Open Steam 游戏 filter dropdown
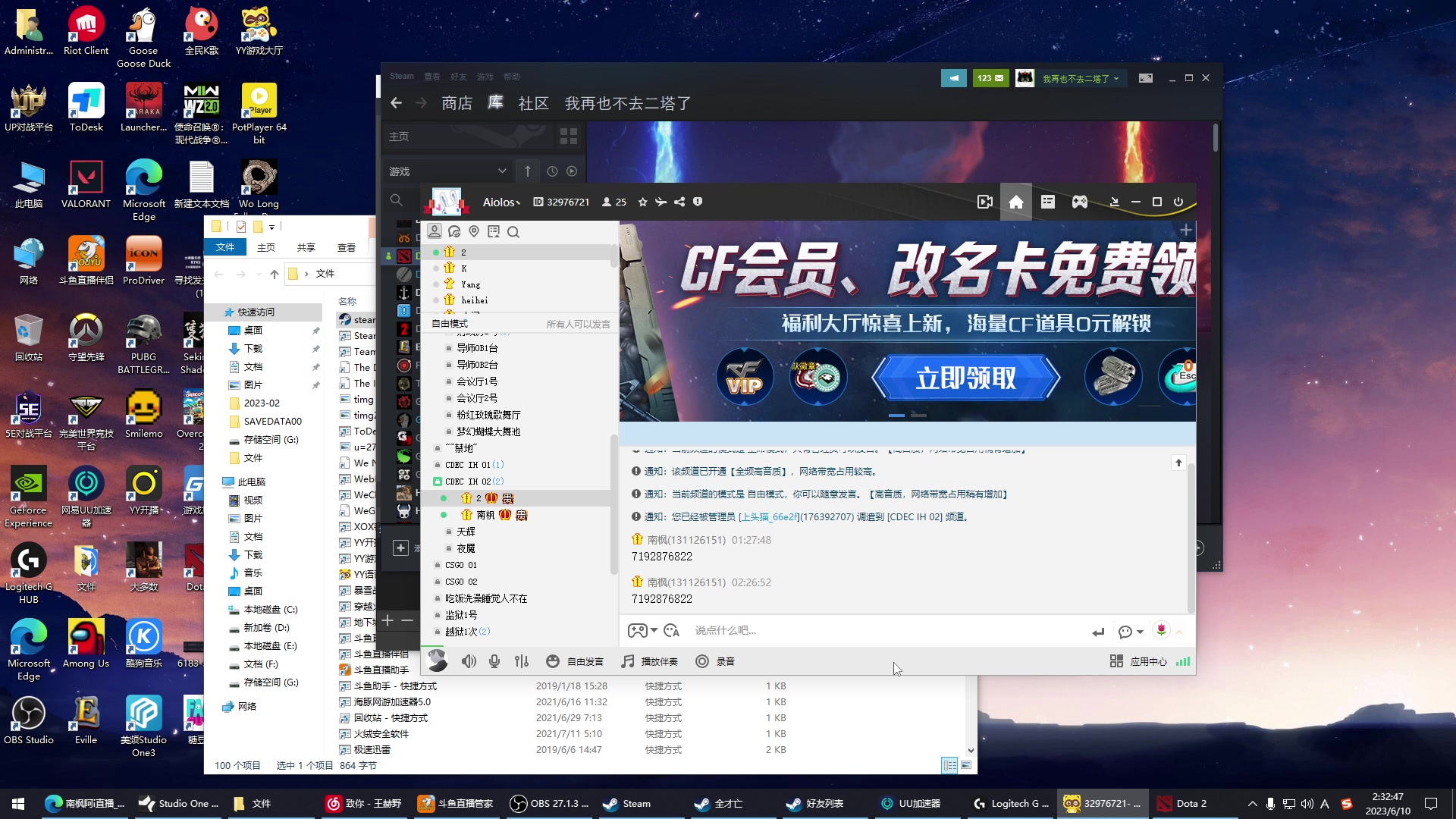The width and height of the screenshot is (1456, 819). tap(447, 171)
